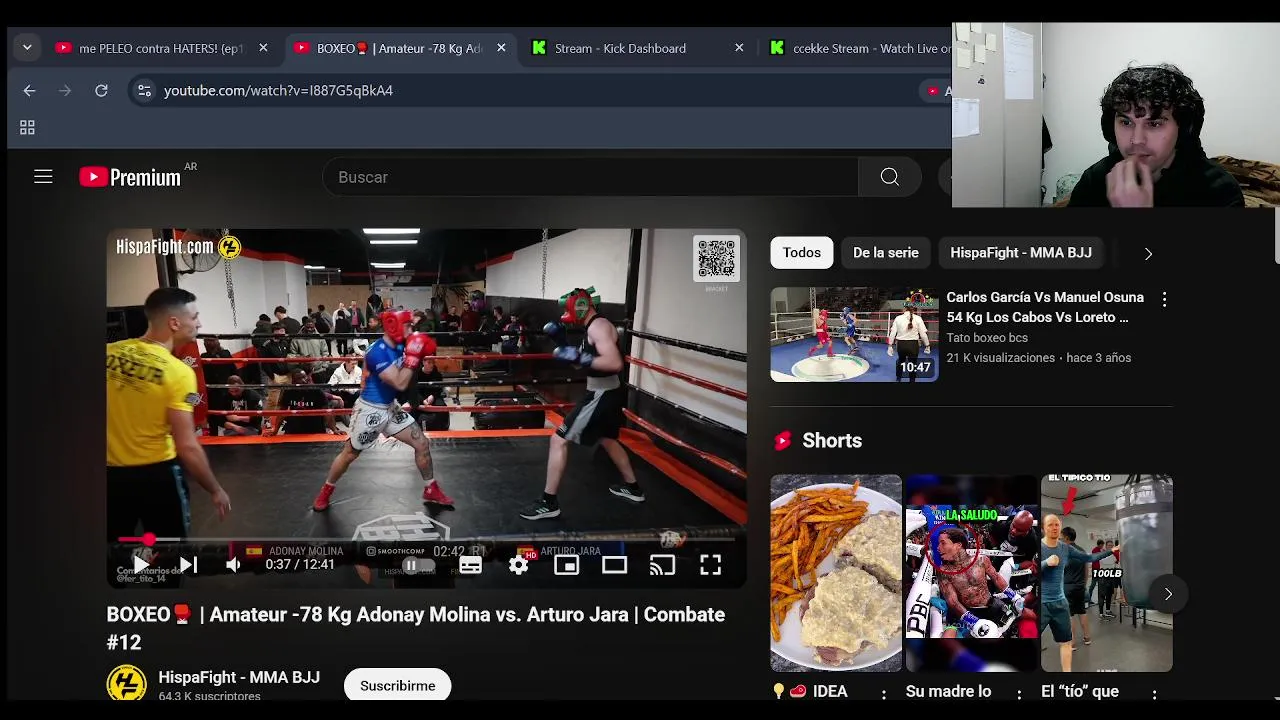
Task: Close the Kick Dashboard tab
Action: pos(739,48)
